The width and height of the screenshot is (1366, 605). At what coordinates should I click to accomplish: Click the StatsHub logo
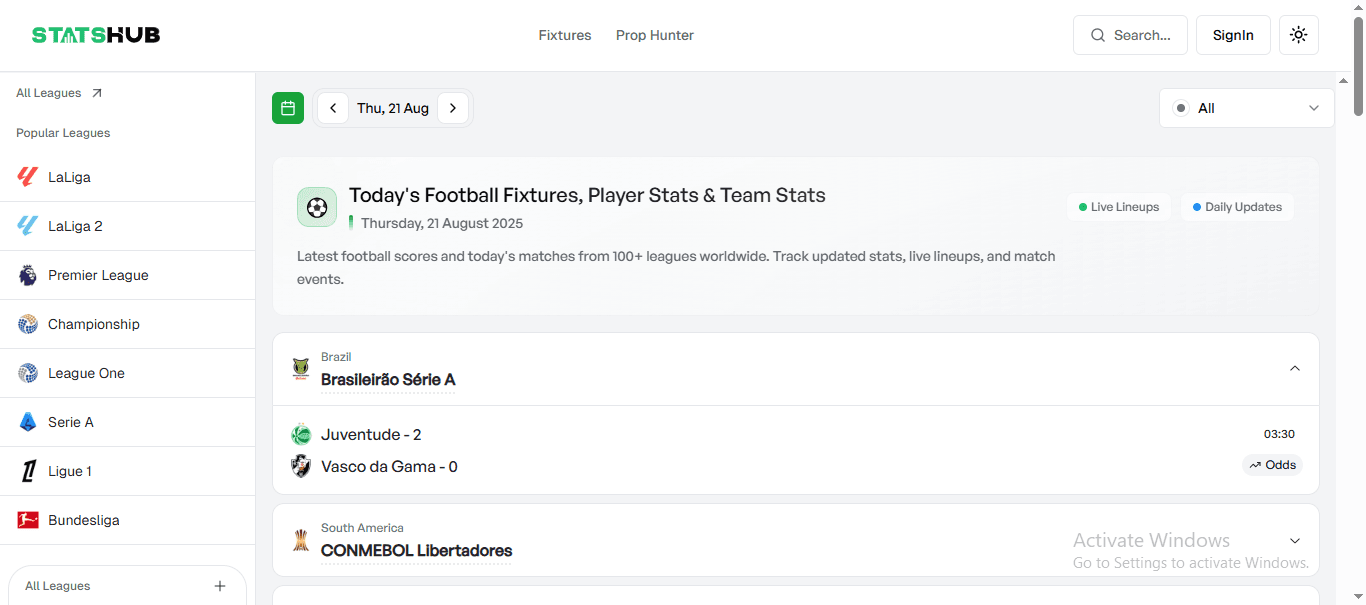(x=96, y=35)
